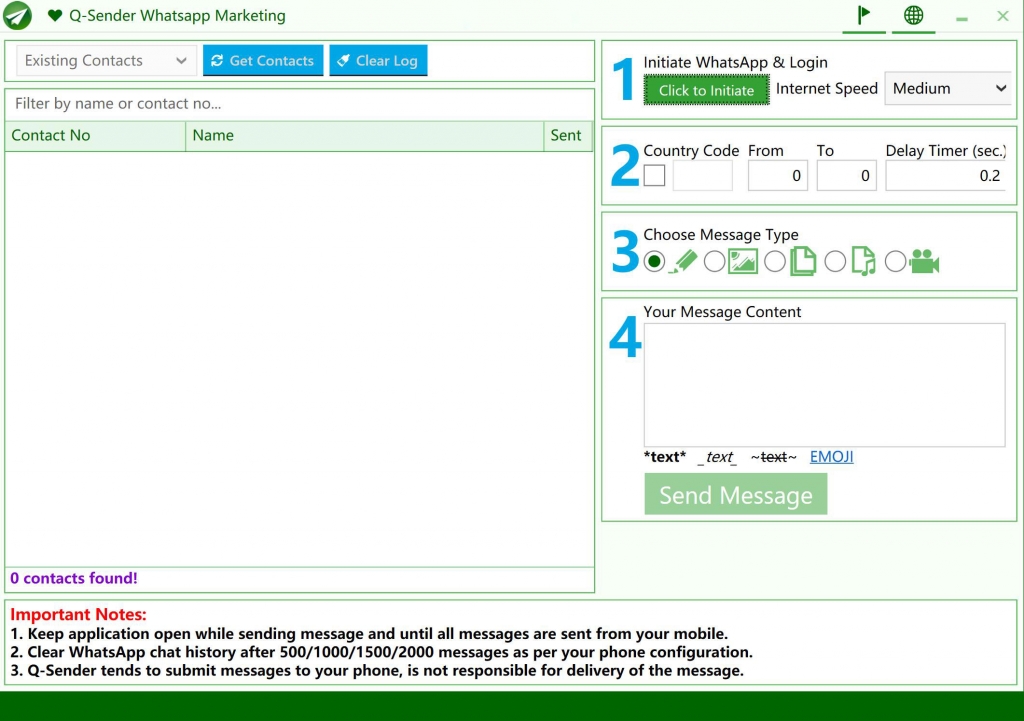
Task: Click the To number field
Action: 846,175
